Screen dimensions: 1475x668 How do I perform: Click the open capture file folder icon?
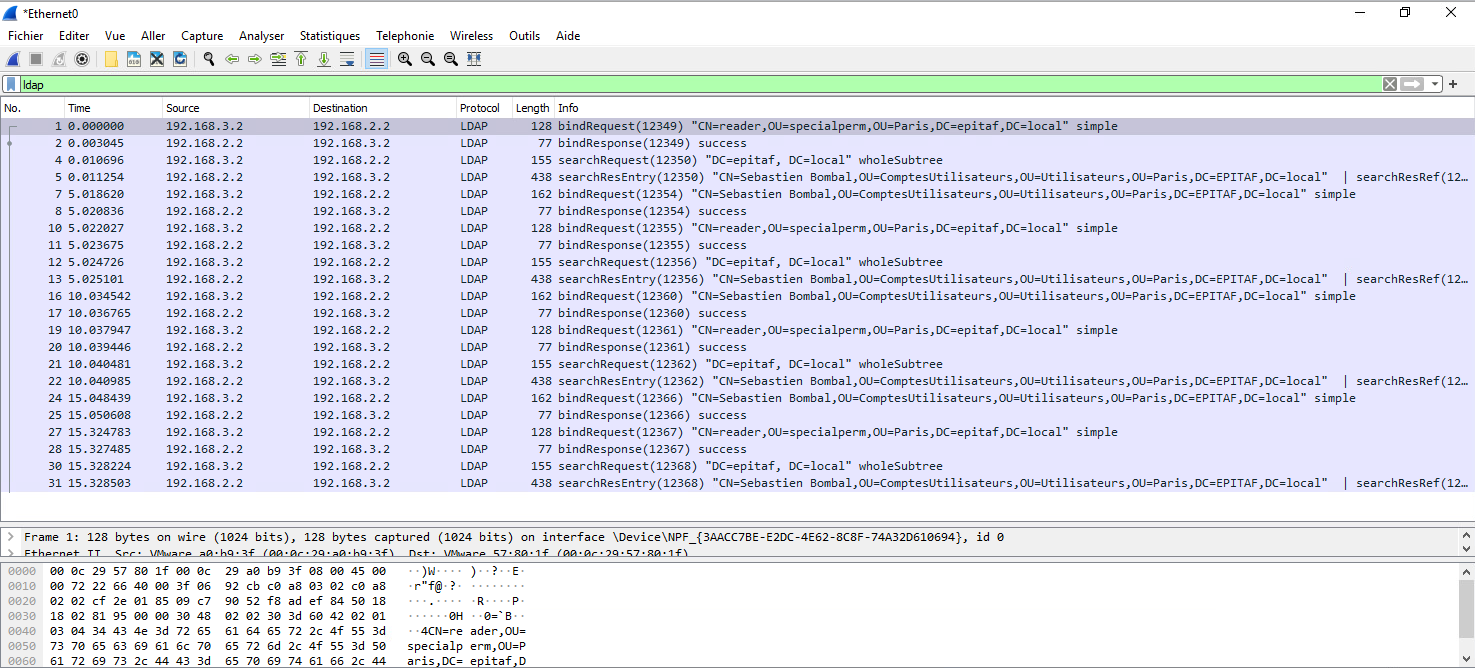click(111, 59)
